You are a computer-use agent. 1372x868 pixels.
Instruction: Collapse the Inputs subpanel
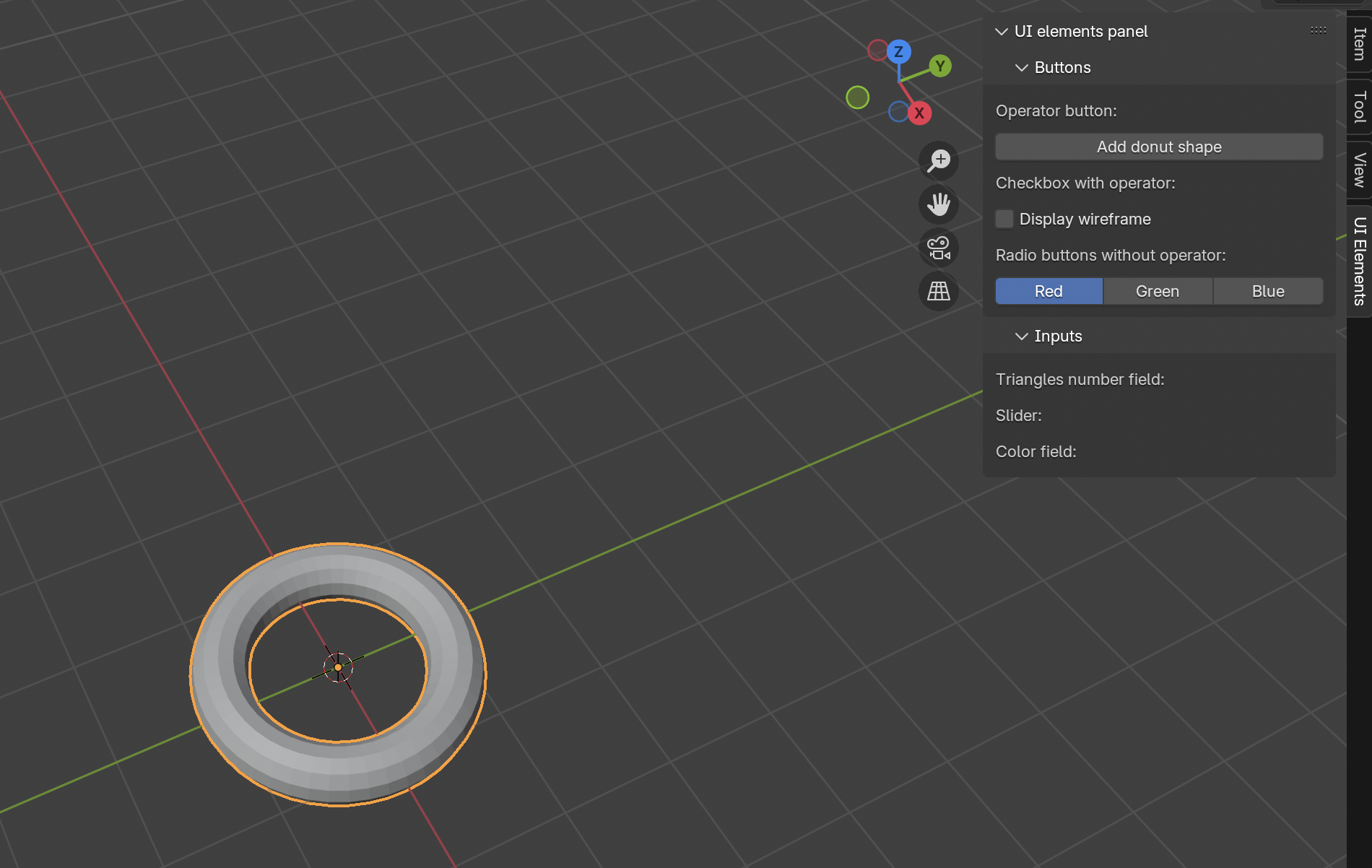(1022, 336)
